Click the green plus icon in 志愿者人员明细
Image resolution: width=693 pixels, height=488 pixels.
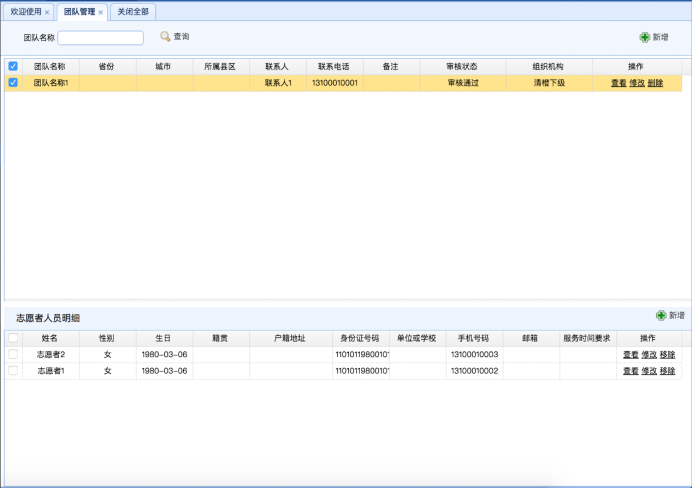point(661,315)
